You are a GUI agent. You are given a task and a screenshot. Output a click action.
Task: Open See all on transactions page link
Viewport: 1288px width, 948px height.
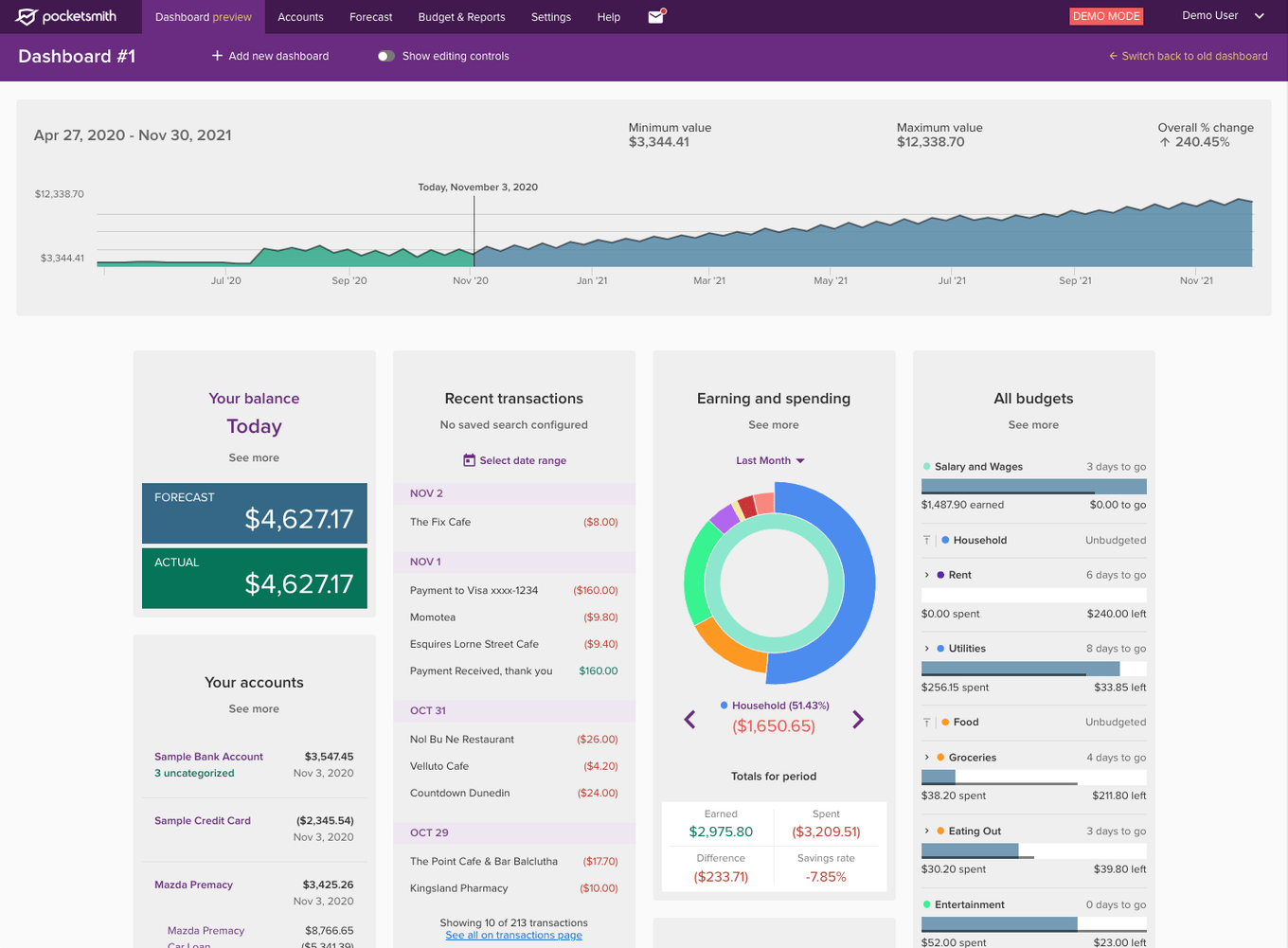tap(513, 936)
